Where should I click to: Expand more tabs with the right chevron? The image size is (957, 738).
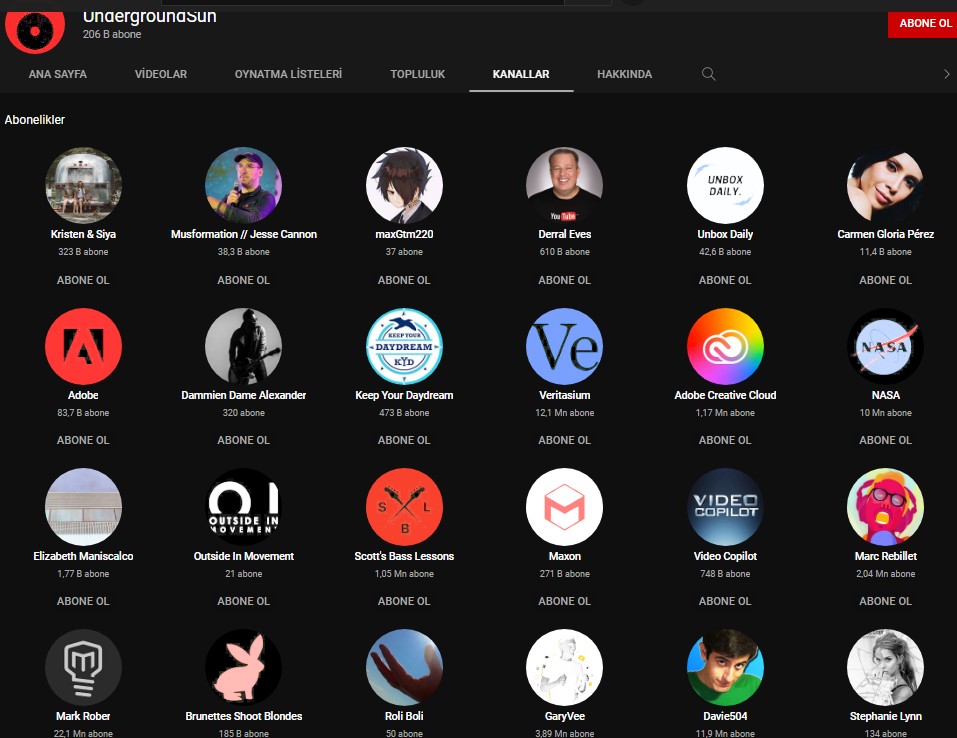[x=947, y=74]
